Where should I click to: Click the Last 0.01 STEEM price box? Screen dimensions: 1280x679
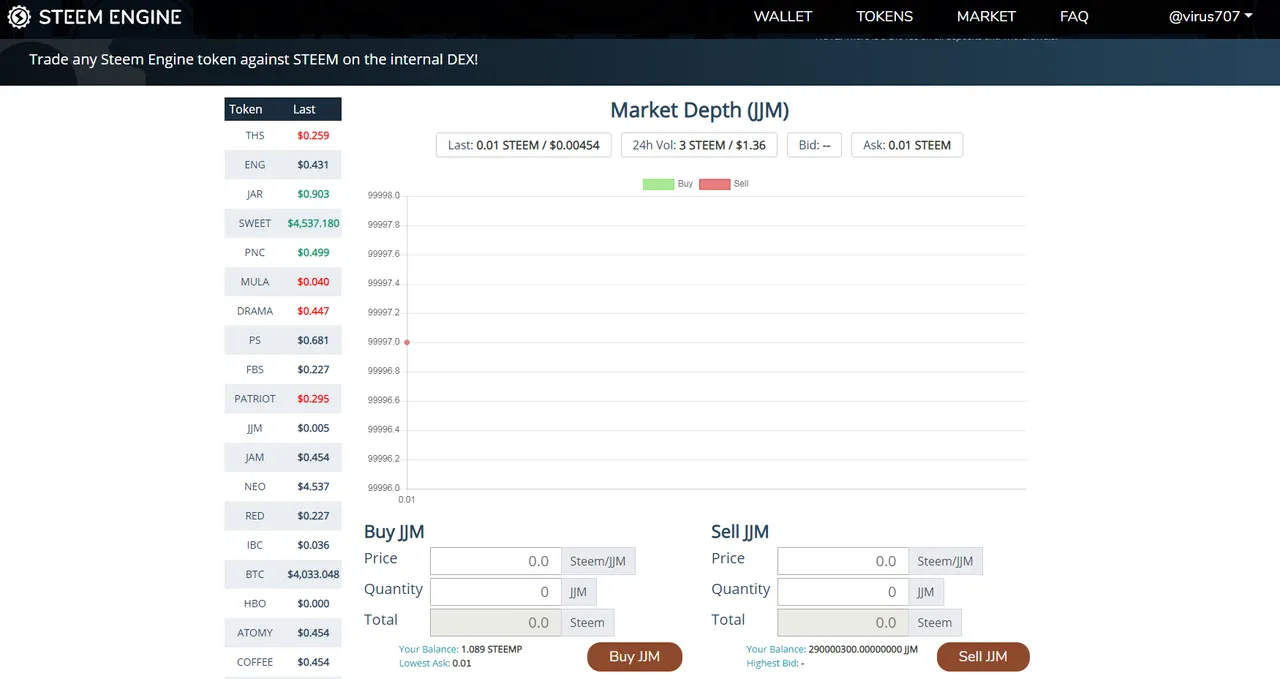(524, 145)
